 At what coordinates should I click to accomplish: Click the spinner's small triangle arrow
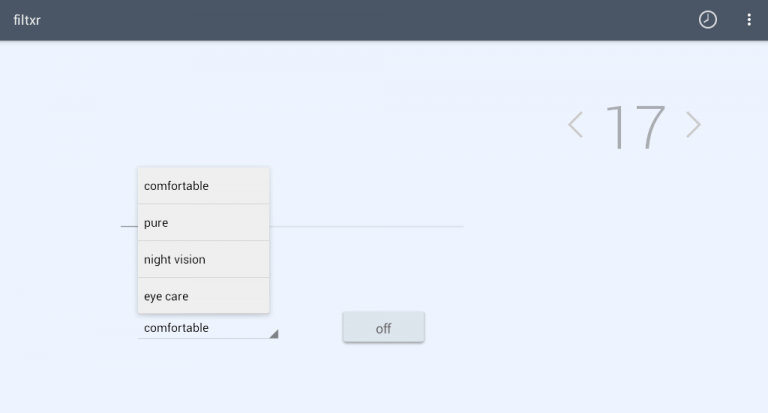pyautogui.click(x=273, y=334)
